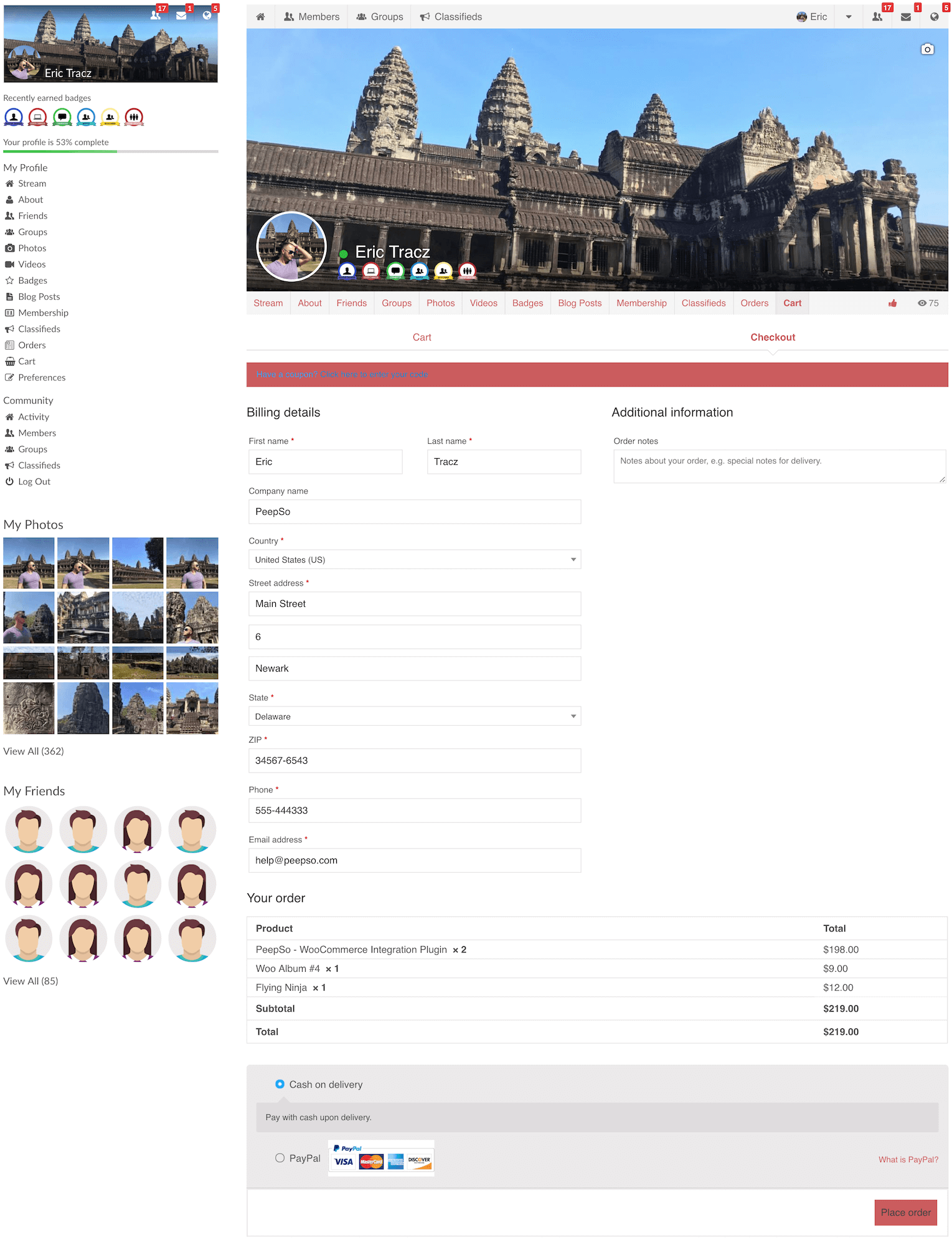Select PayPal payment option

[280, 1158]
